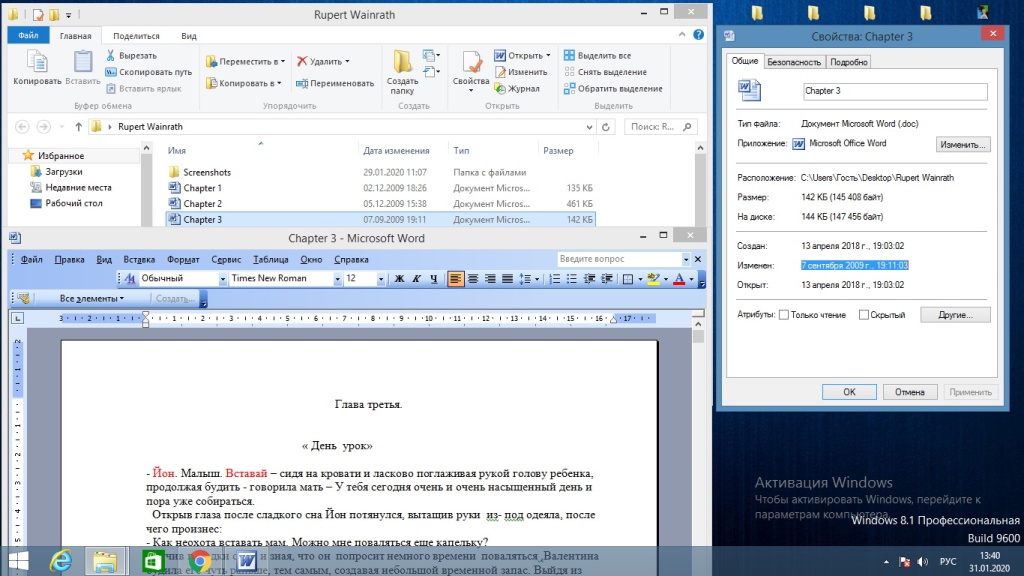The height and width of the screenshot is (576, 1024).
Task: Apply the yellow highlight color in Word
Action: [x=653, y=279]
